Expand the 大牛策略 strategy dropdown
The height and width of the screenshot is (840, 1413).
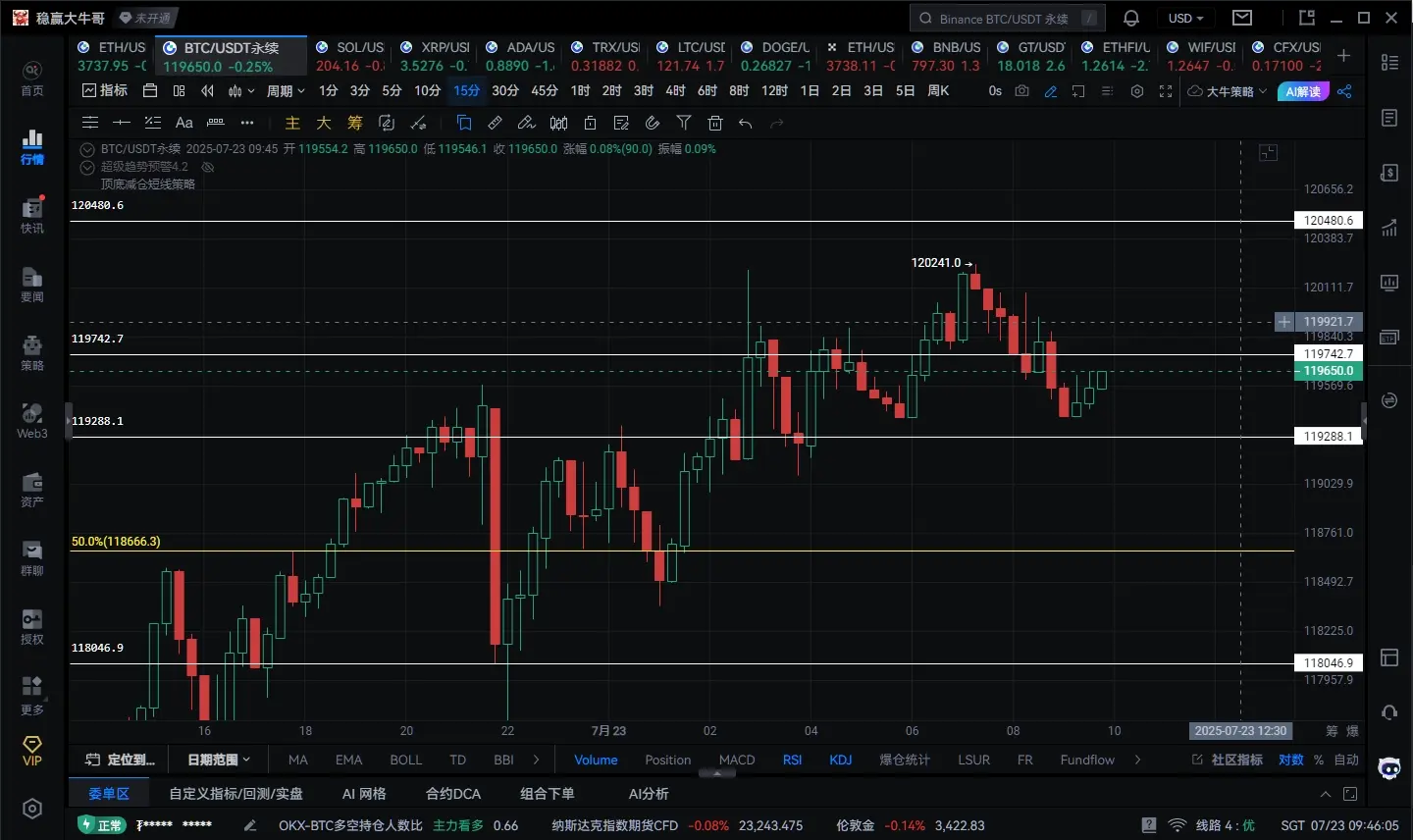click(x=1228, y=90)
